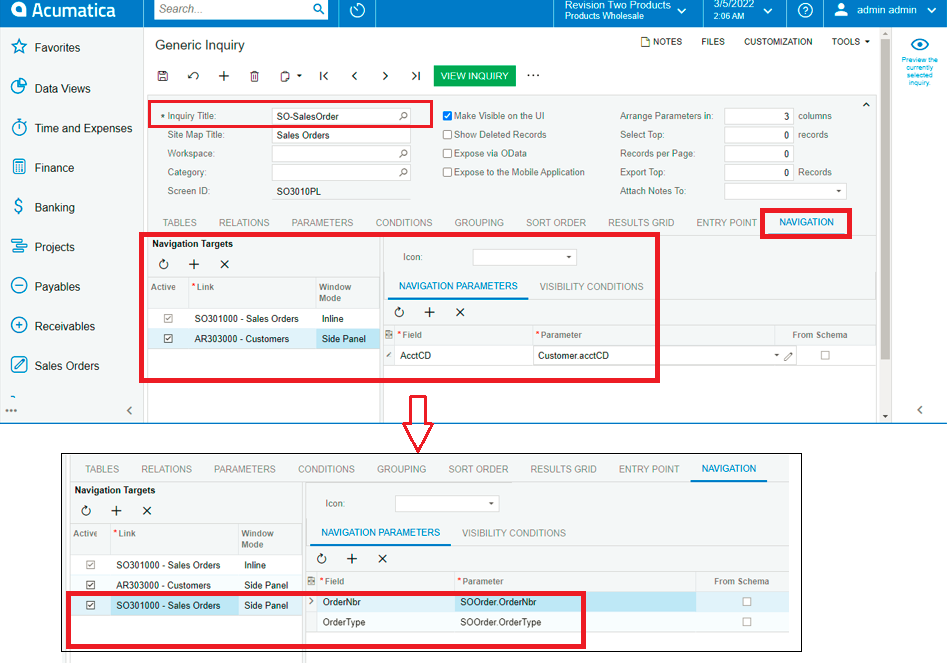Tick From Schema checkbox for OrderNbr row
The height and width of the screenshot is (671, 948).
[747, 601]
